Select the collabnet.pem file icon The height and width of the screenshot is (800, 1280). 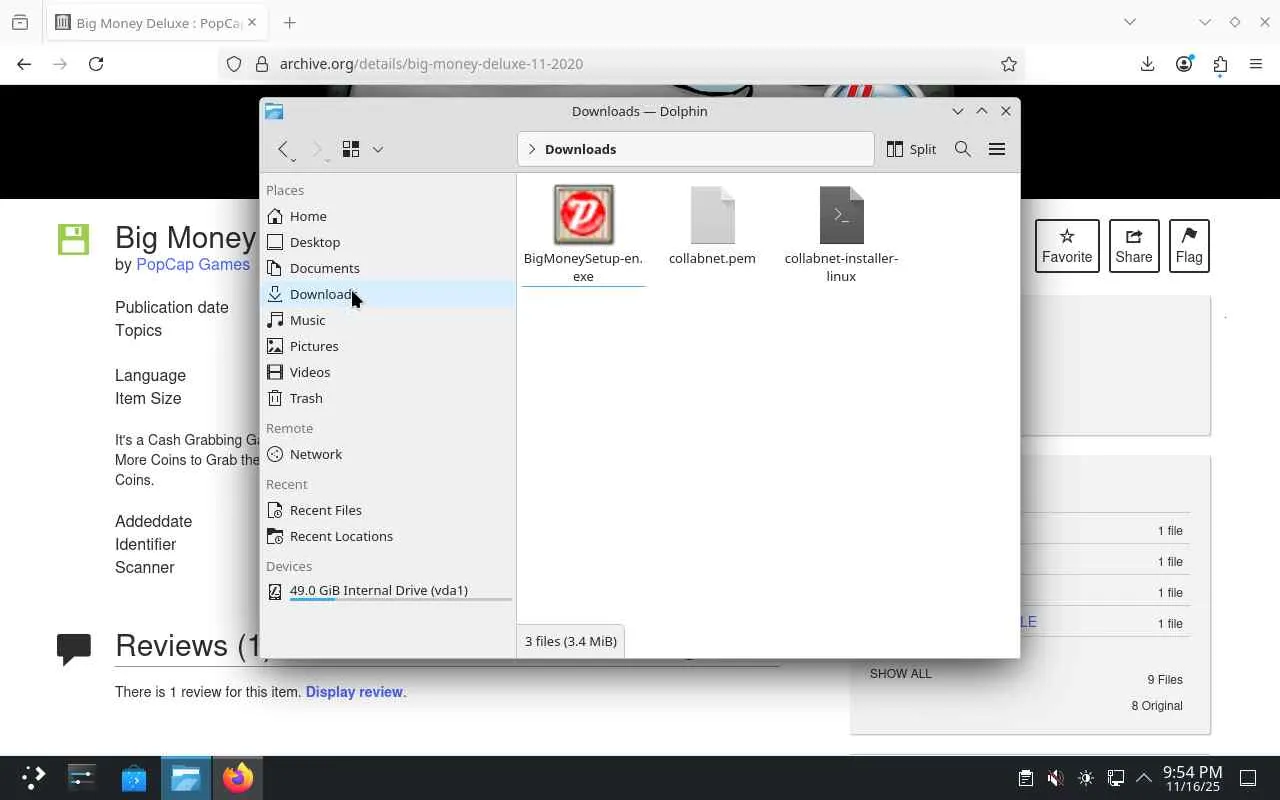point(712,215)
